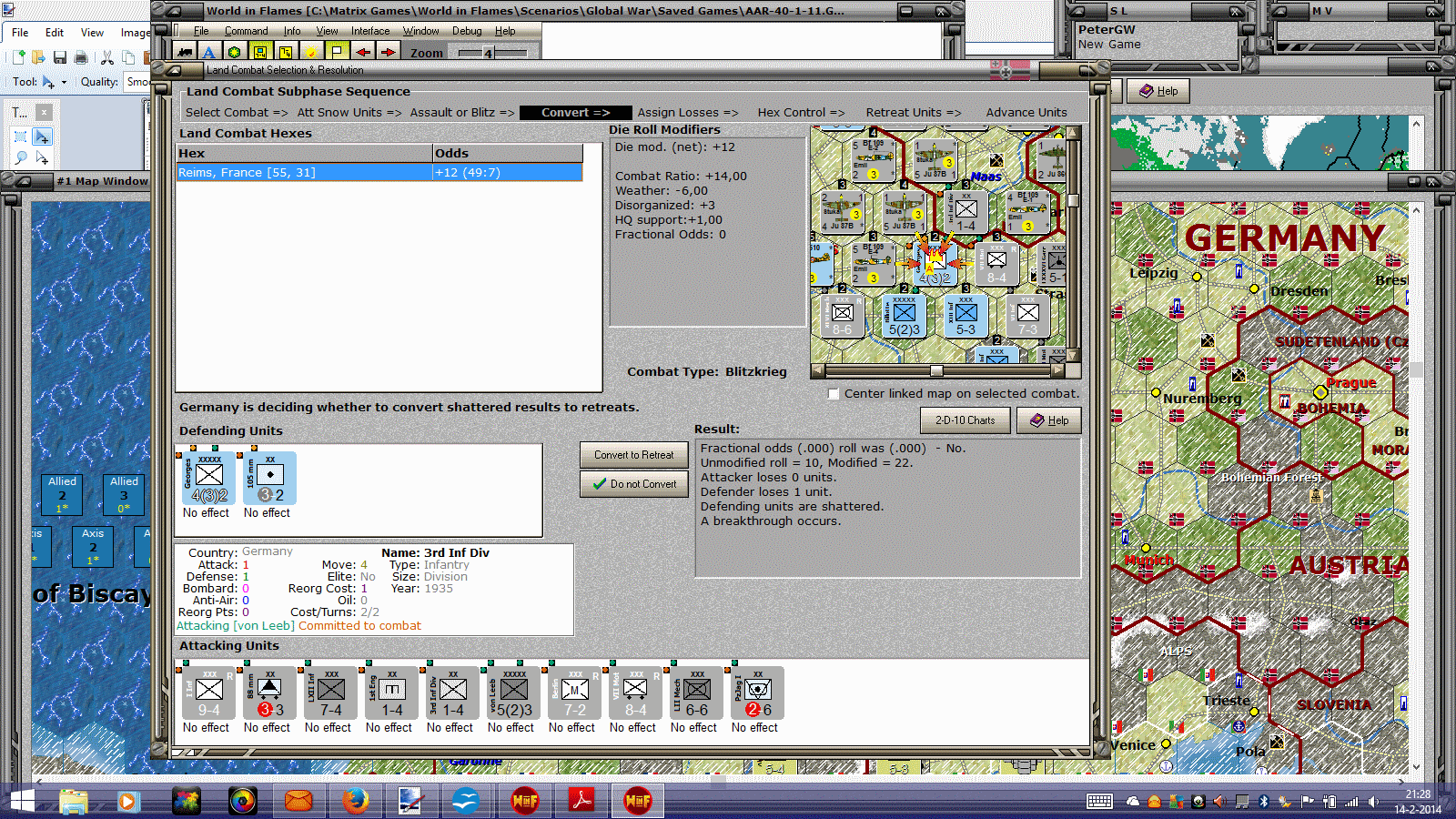1456x819 pixels.
Task: Select the rectangle select tool in Tools panel
Action: click(x=21, y=136)
